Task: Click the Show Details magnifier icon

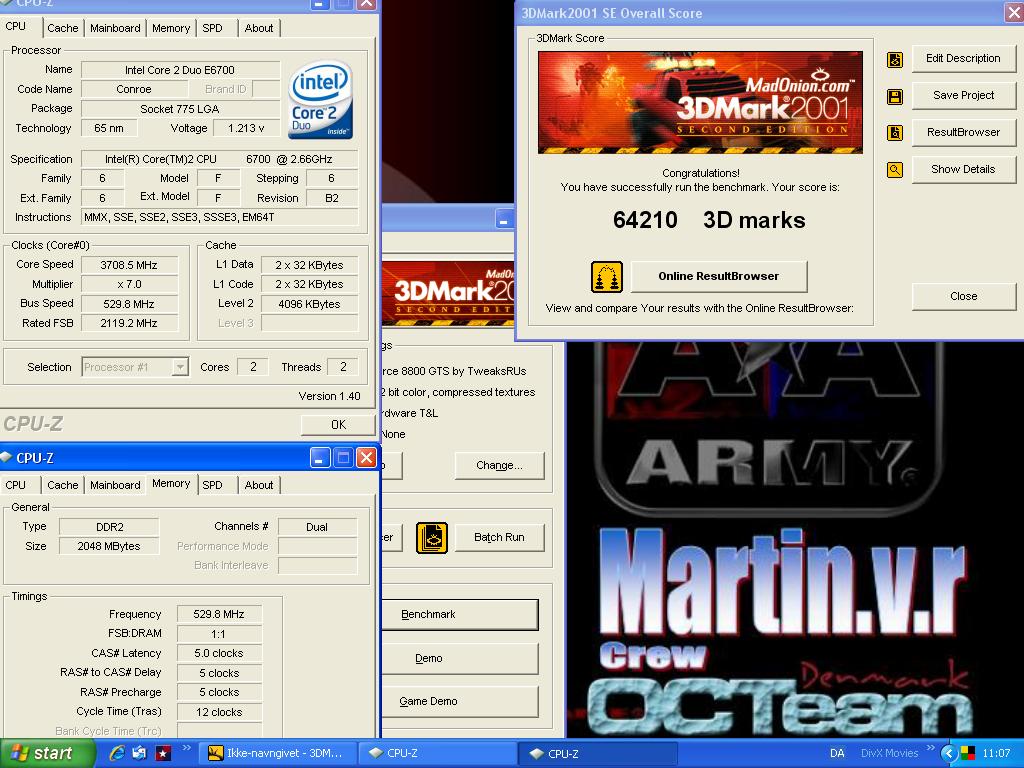Action: [x=895, y=170]
